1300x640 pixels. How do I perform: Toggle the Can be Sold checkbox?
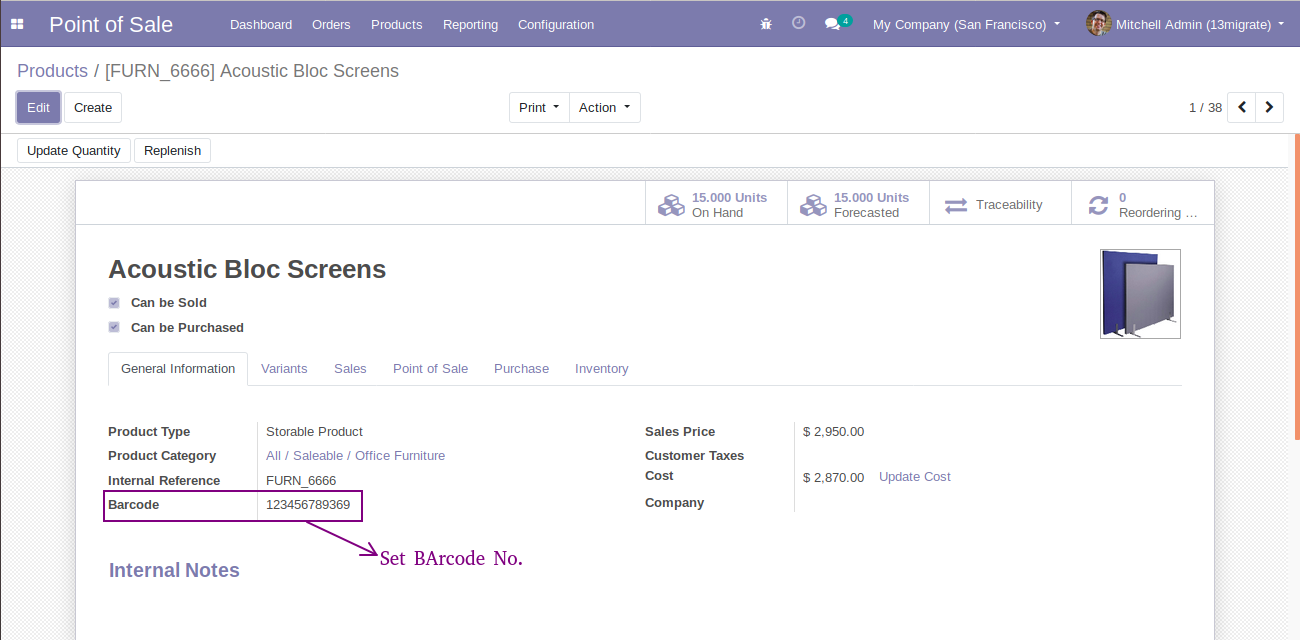coord(114,302)
